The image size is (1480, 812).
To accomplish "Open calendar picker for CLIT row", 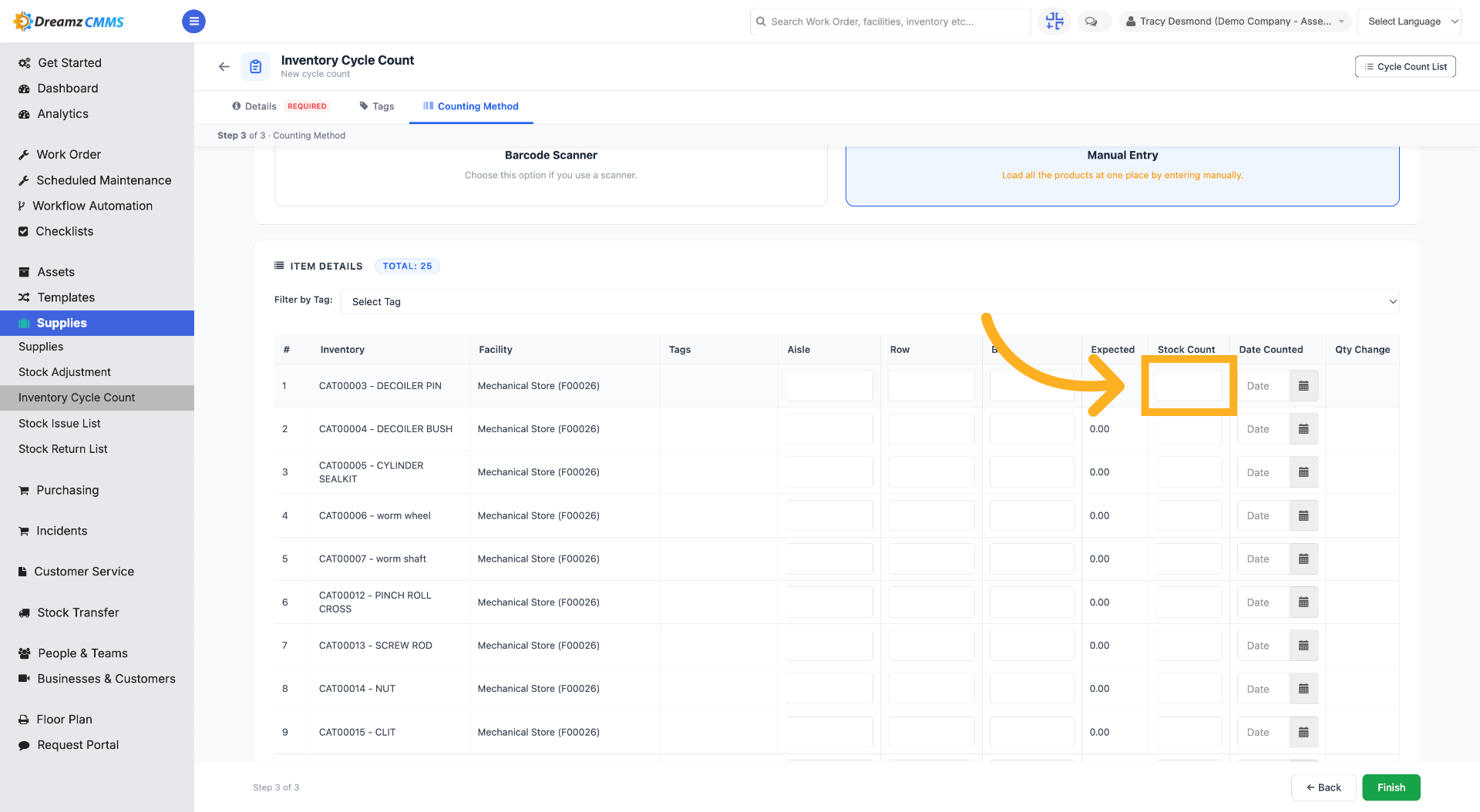I will click(x=1303, y=732).
